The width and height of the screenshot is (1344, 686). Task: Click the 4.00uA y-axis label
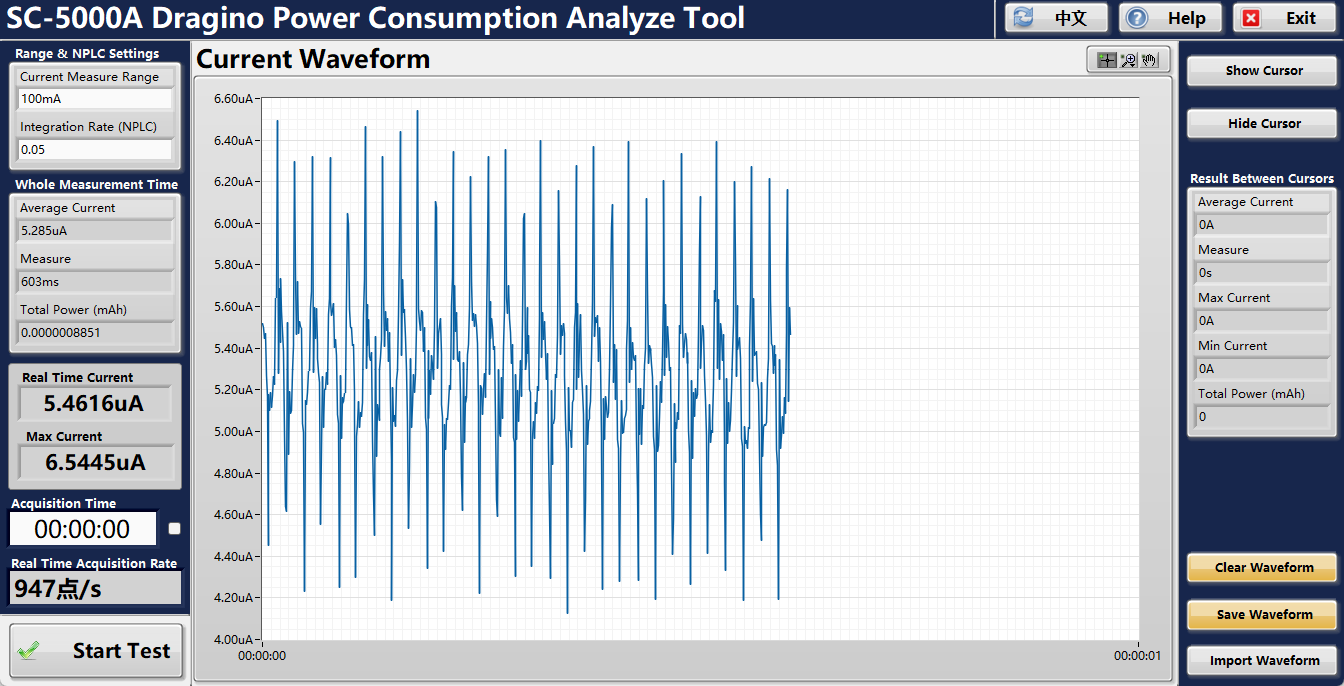pyautogui.click(x=233, y=640)
